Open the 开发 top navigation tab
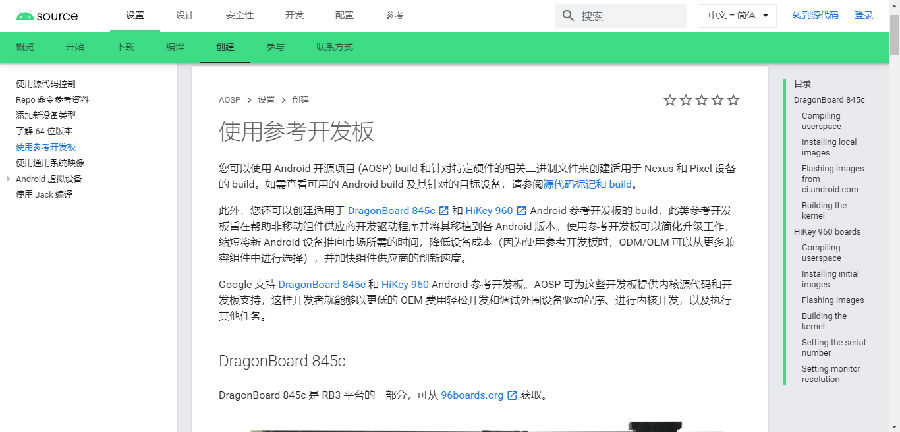 pyautogui.click(x=294, y=15)
